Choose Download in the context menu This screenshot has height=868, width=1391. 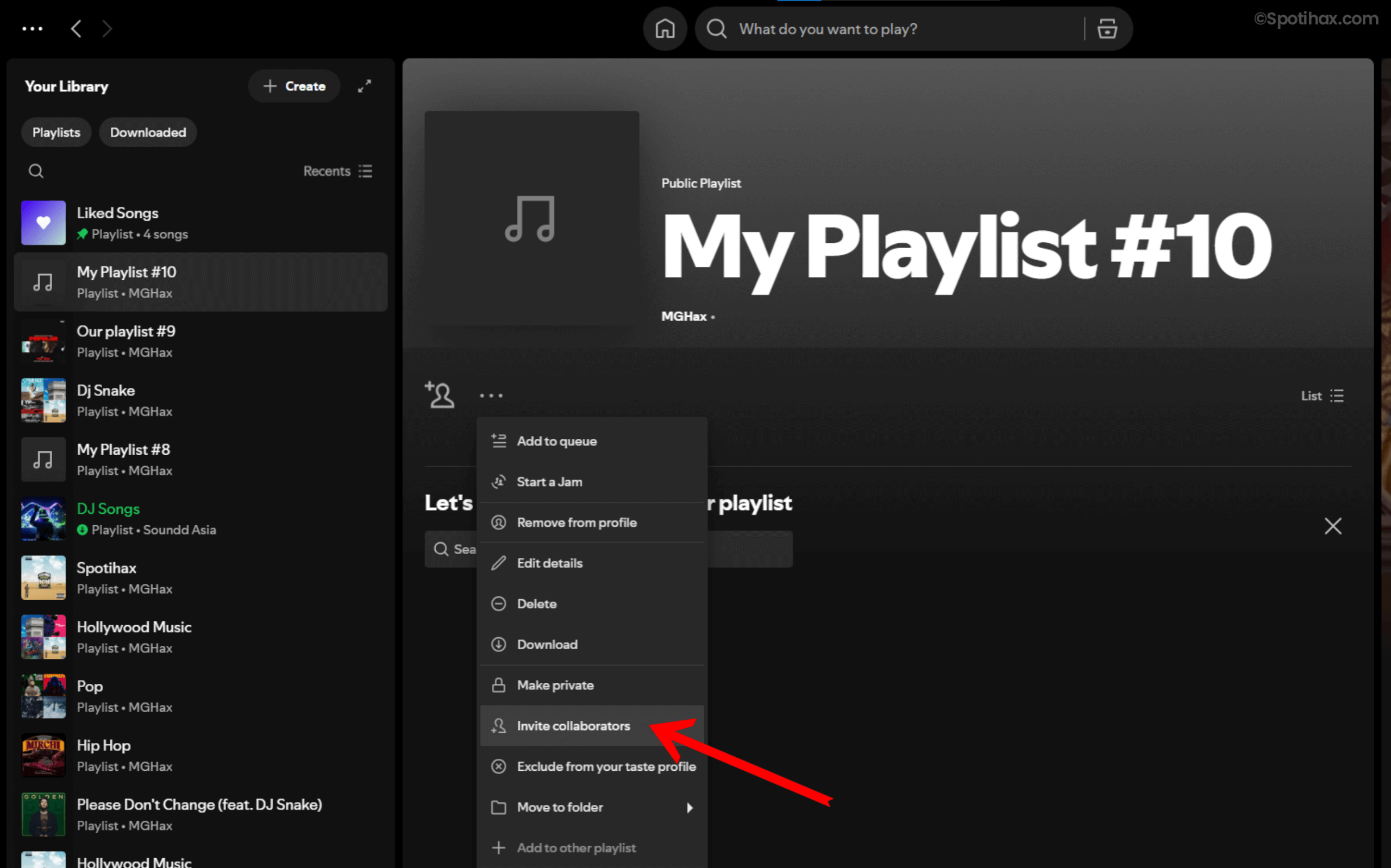point(592,644)
